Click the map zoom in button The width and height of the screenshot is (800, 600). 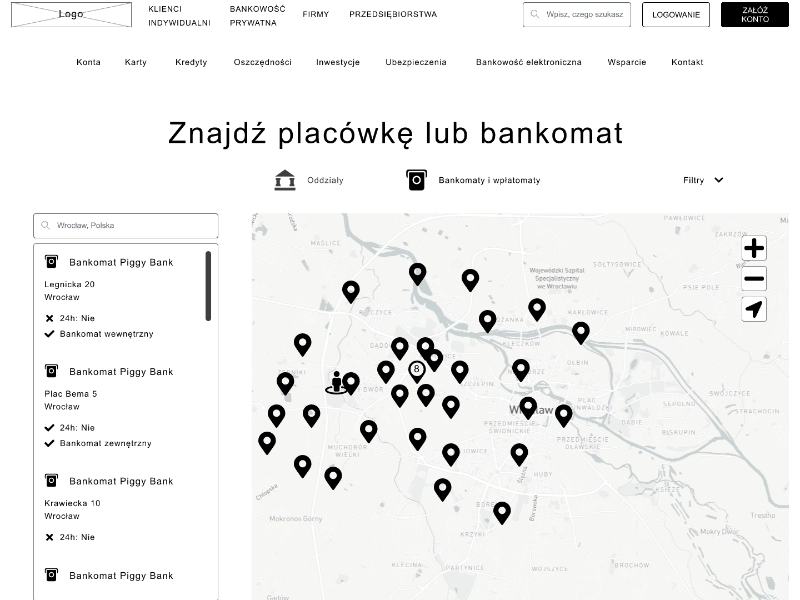754,246
